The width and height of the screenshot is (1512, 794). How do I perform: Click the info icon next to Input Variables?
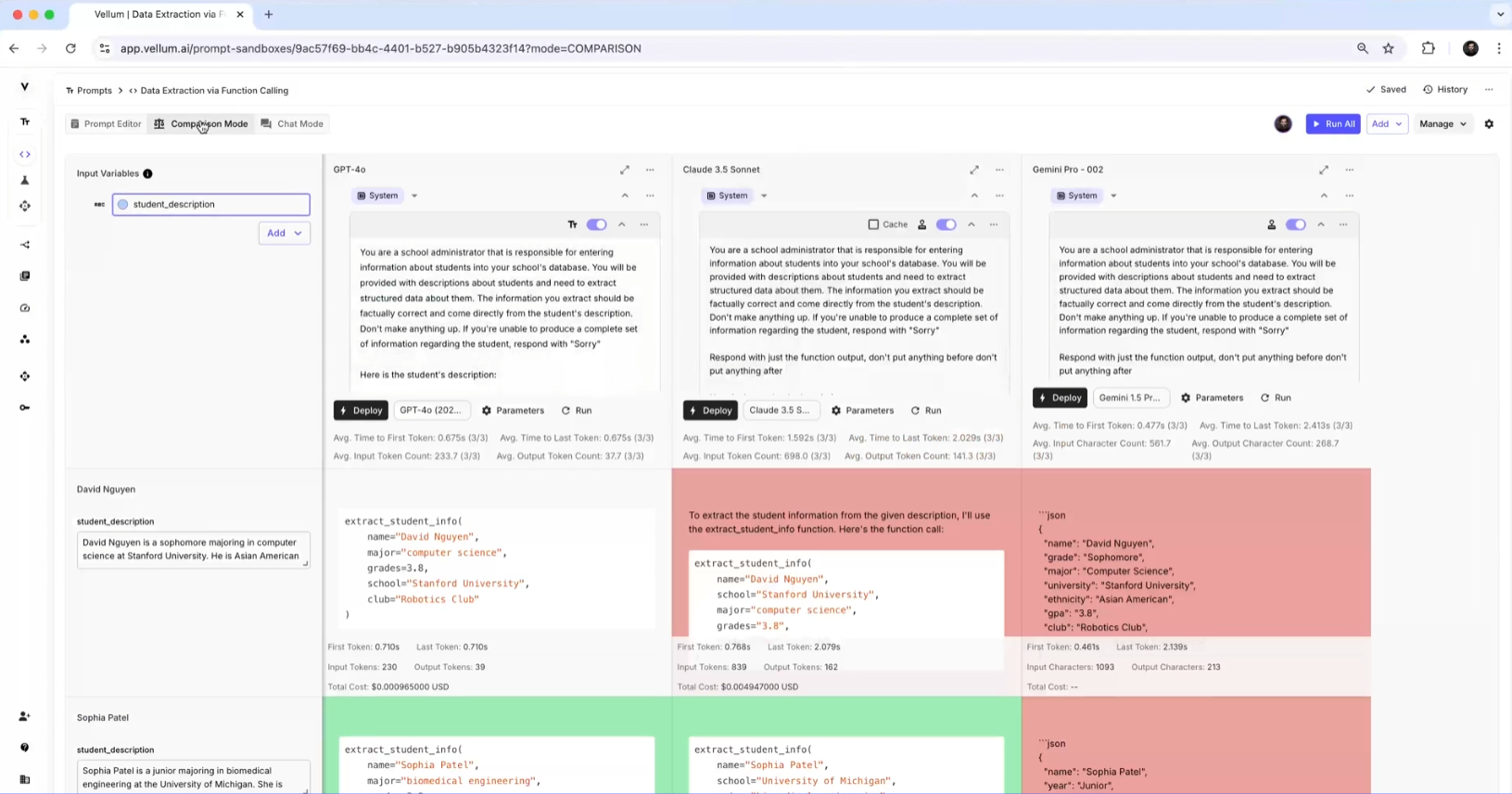click(147, 173)
